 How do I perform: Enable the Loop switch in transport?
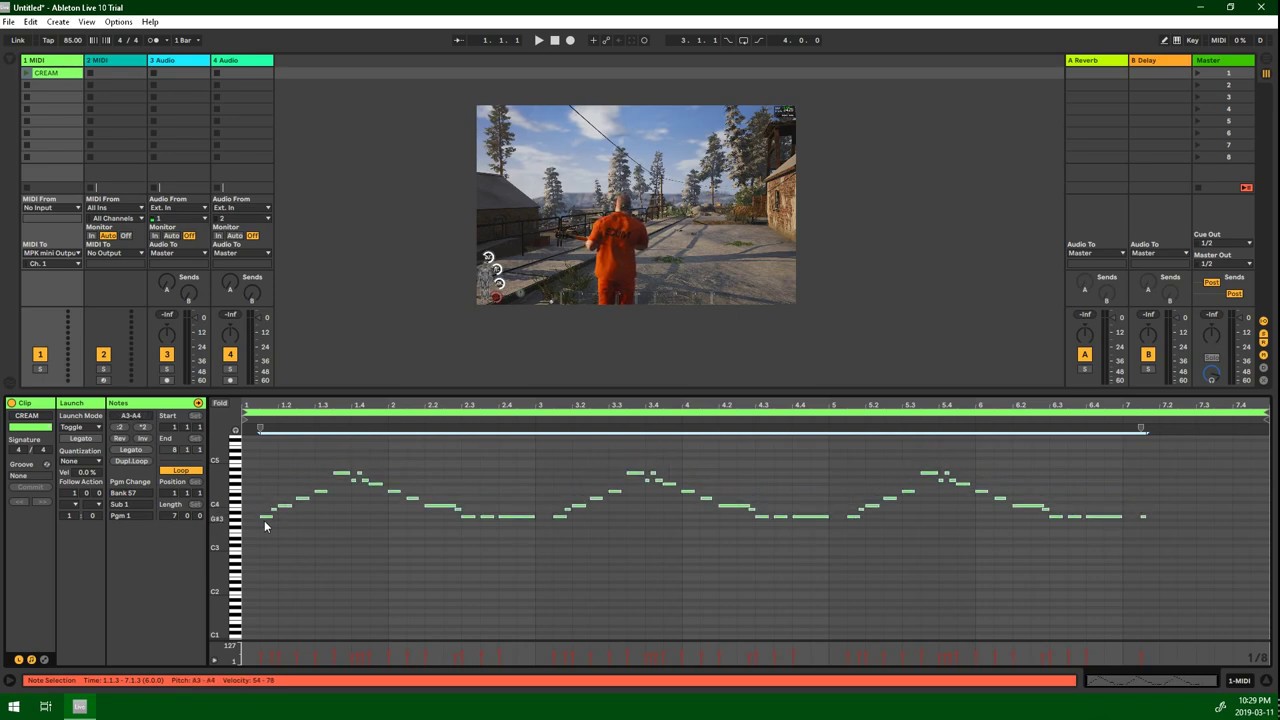pos(743,40)
